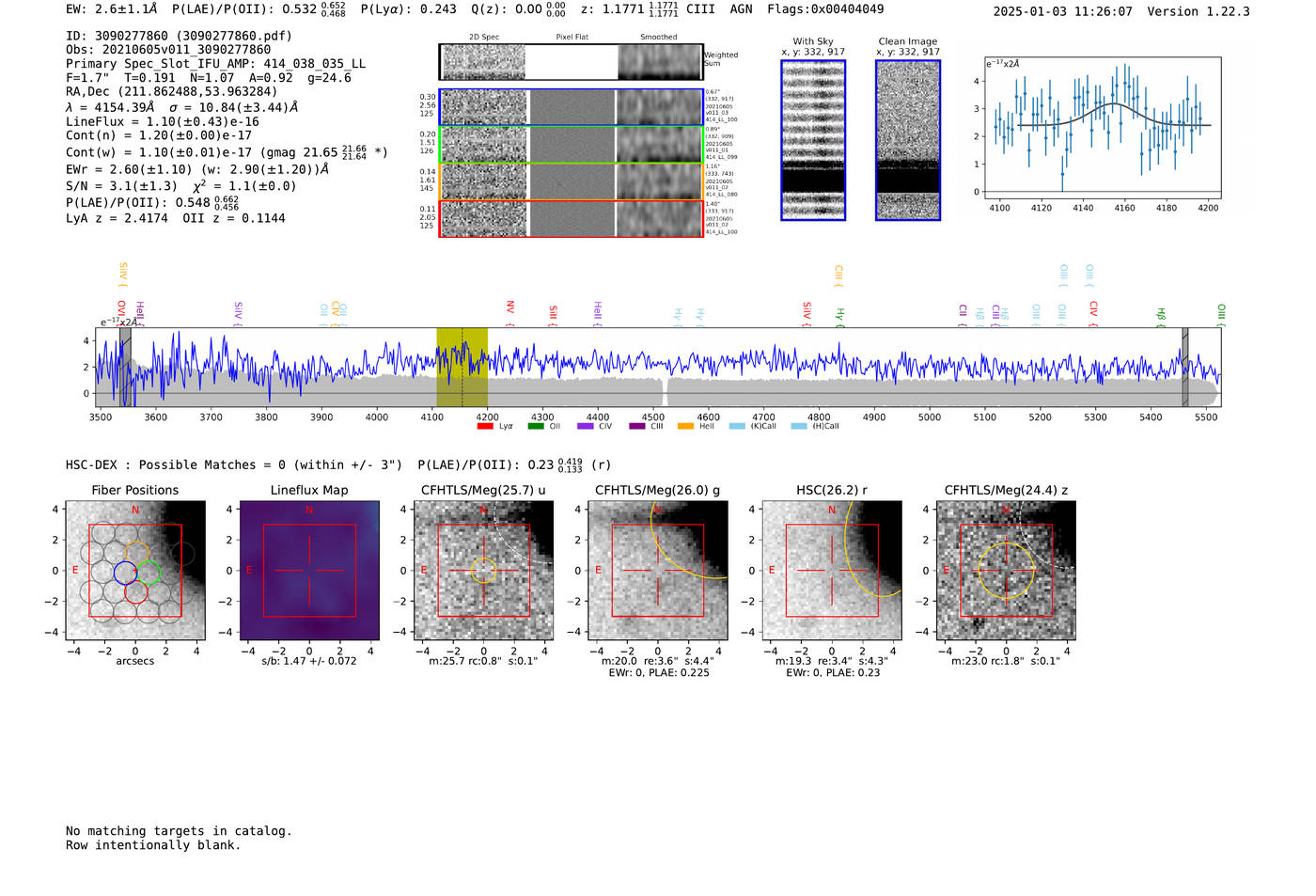Select the CIV legend swatch

tap(586, 426)
